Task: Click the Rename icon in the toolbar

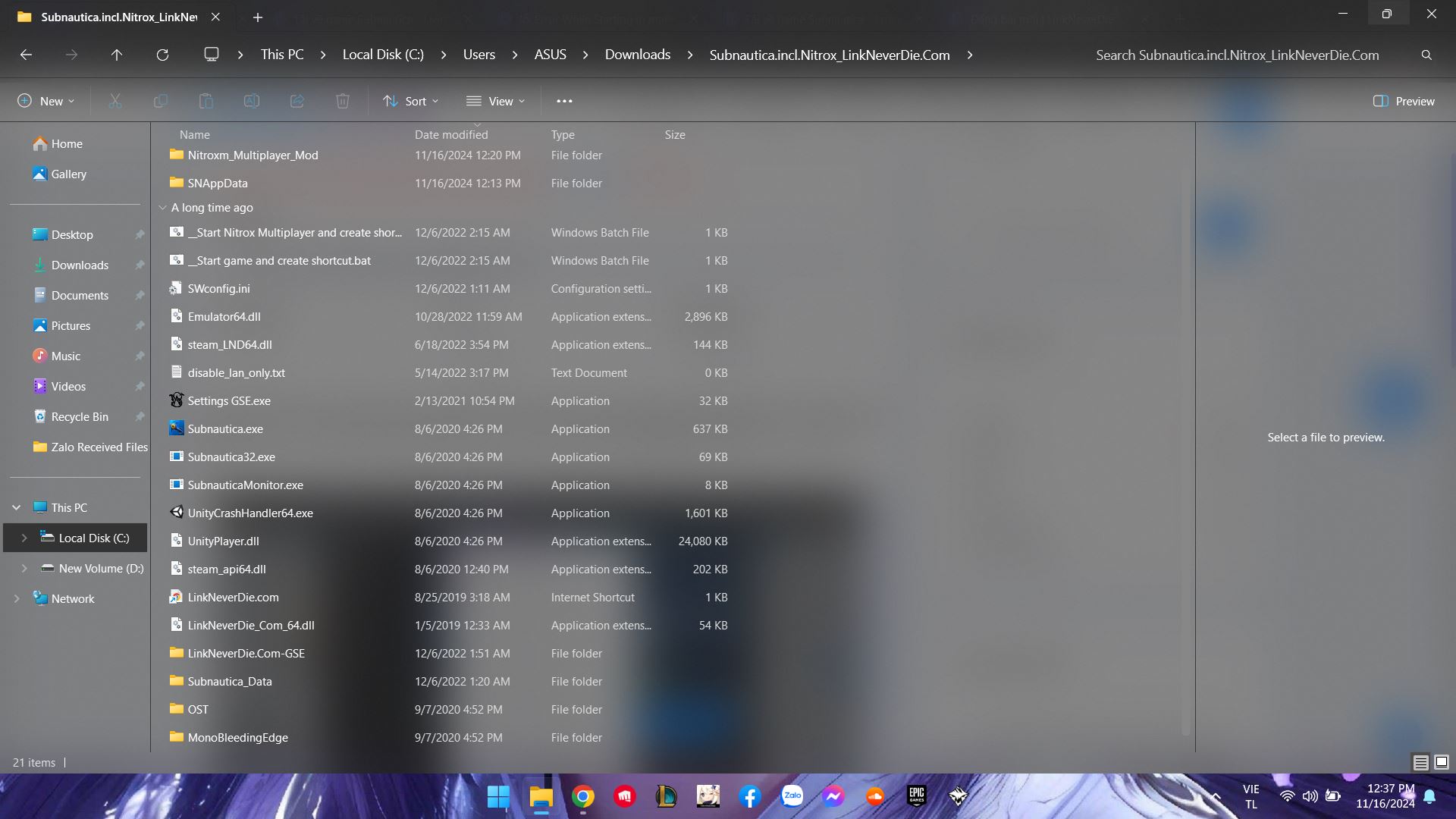Action: coord(251,100)
